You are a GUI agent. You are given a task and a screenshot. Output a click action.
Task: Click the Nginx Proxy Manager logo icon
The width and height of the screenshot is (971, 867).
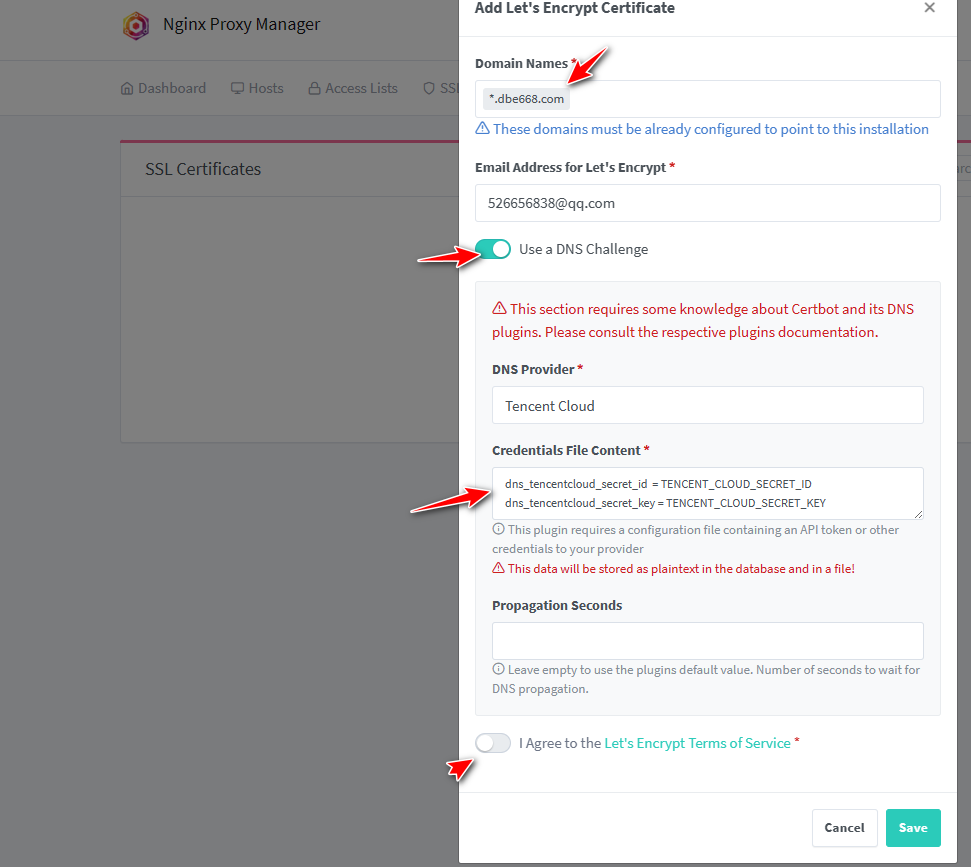(136, 25)
